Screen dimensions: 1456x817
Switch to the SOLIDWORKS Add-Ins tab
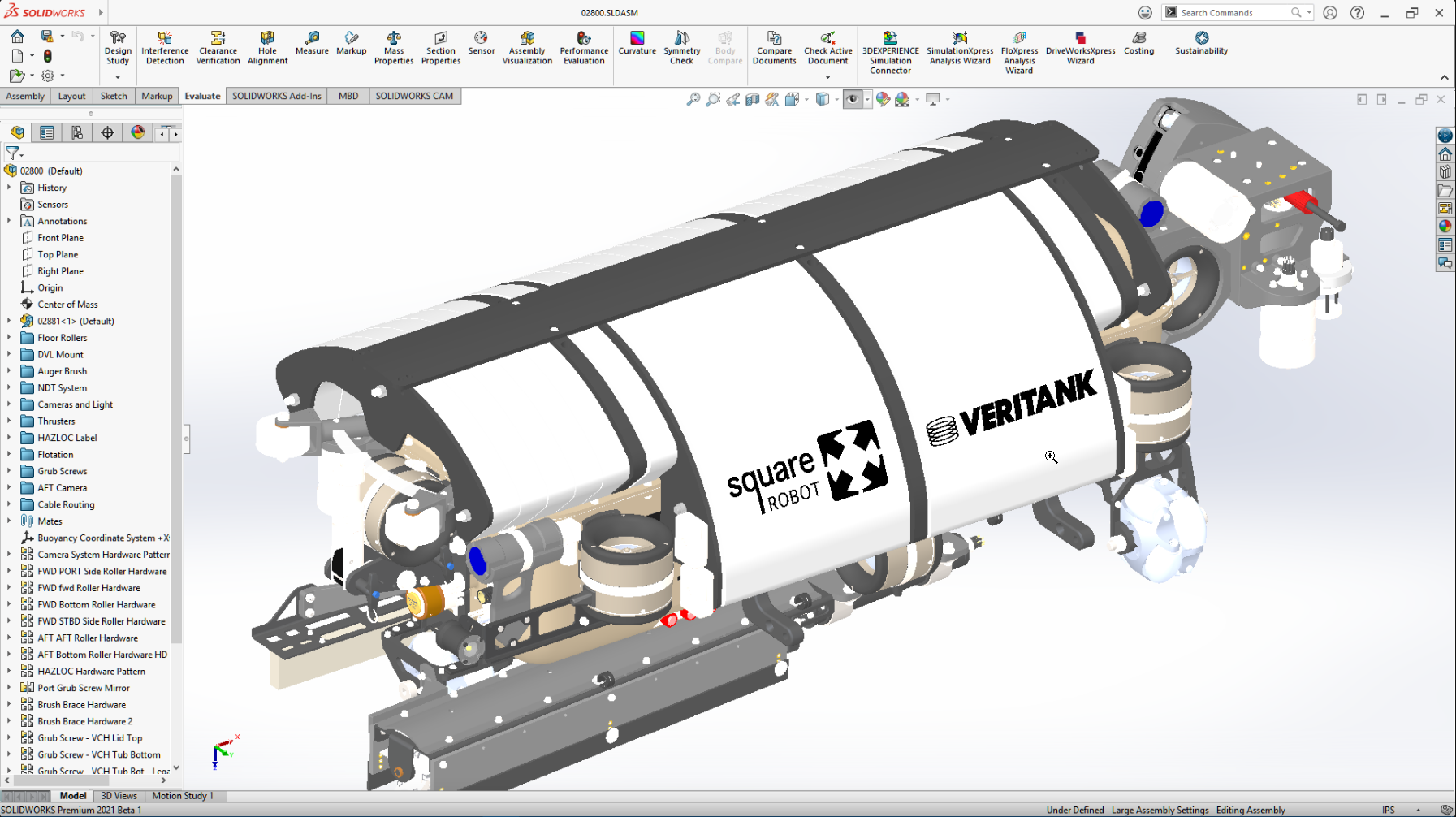point(276,96)
